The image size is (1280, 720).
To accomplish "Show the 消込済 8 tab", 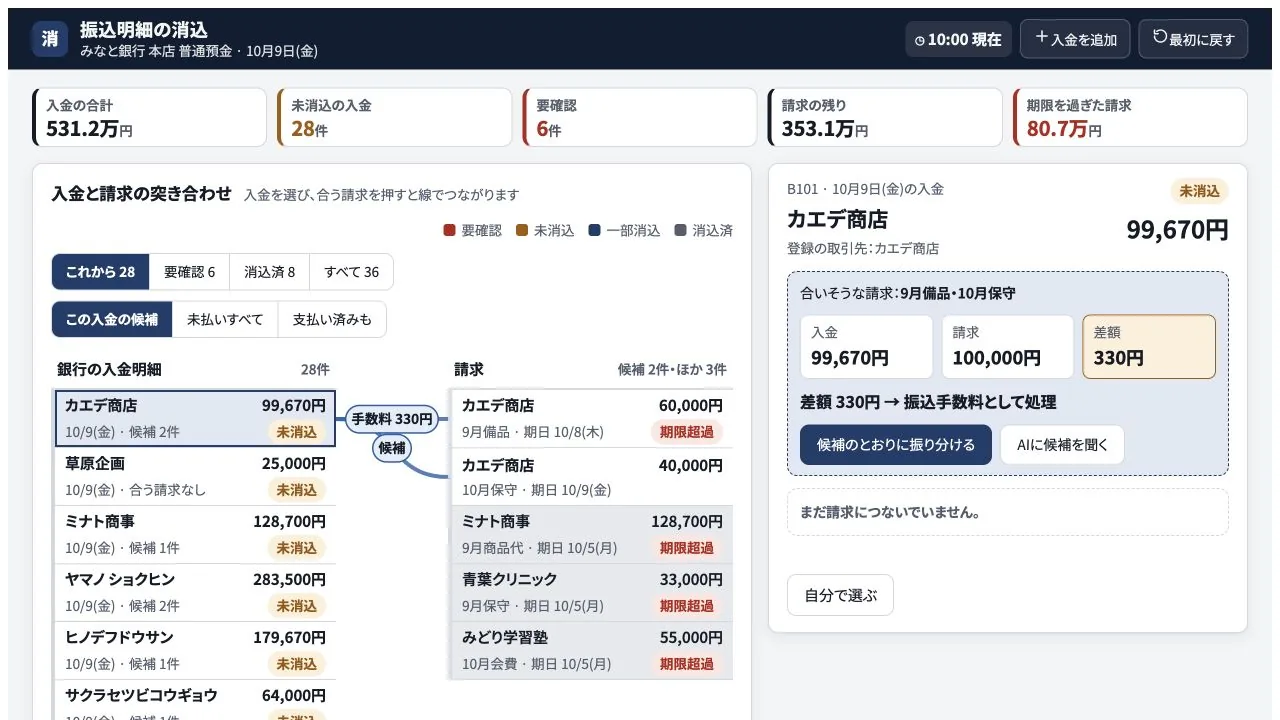I will (270, 272).
